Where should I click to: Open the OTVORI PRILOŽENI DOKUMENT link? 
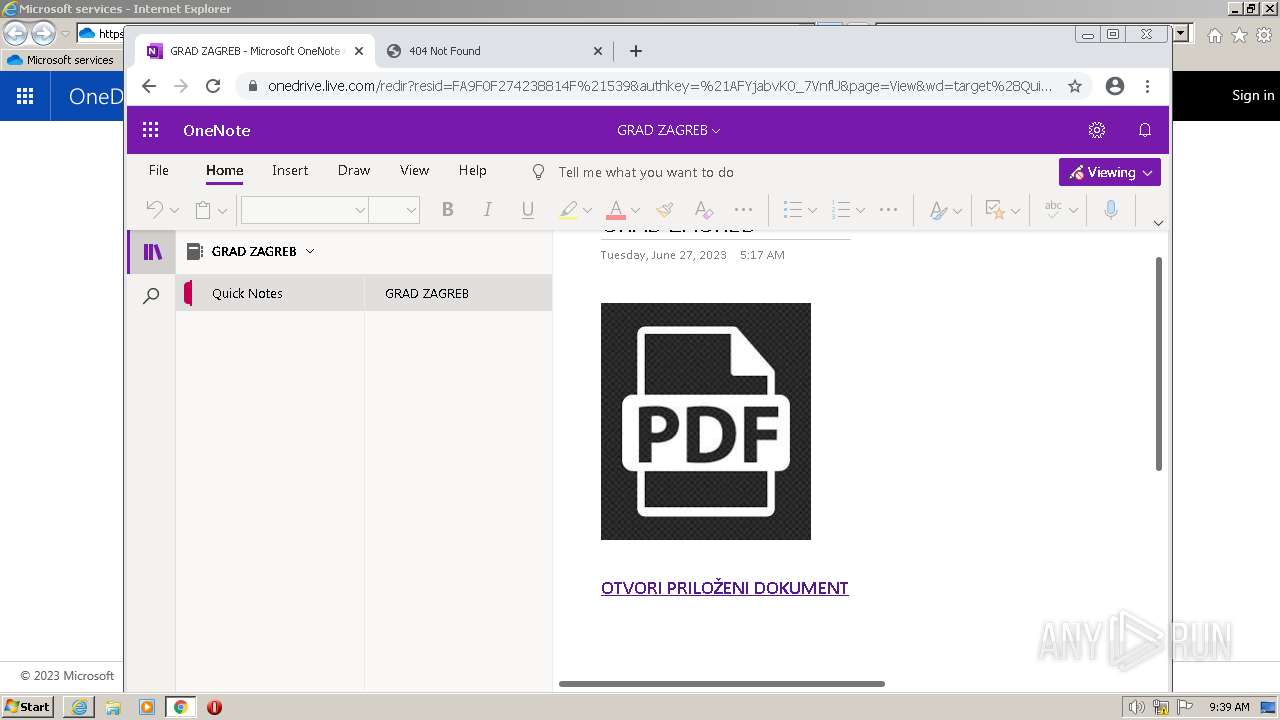coord(724,588)
